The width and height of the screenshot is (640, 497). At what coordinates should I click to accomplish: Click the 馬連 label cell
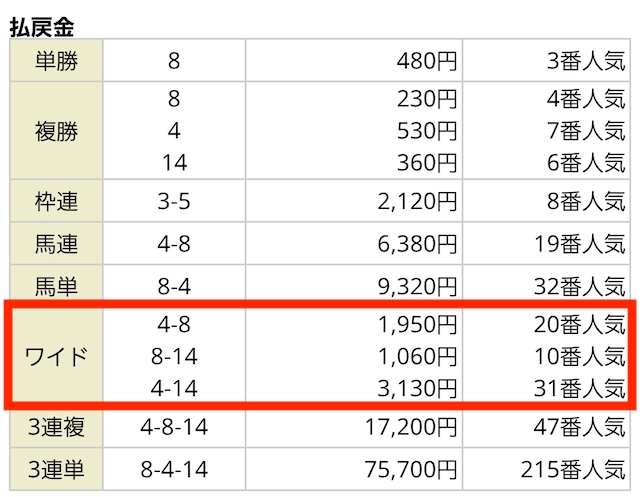[56, 244]
